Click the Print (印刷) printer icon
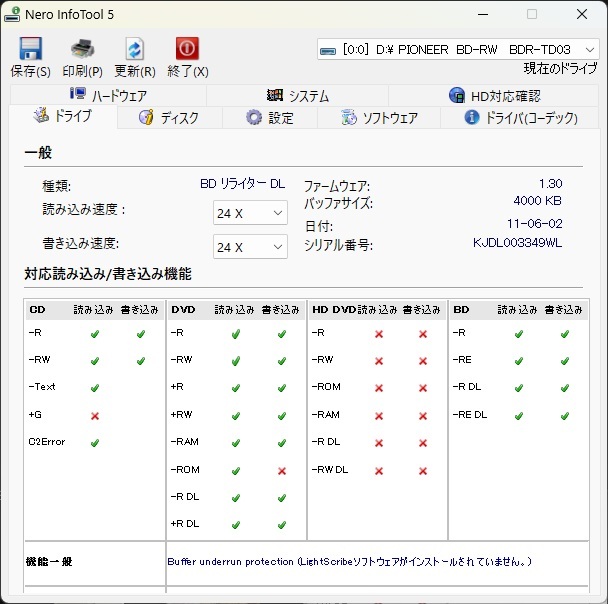The height and width of the screenshot is (604, 608). pos(82,50)
